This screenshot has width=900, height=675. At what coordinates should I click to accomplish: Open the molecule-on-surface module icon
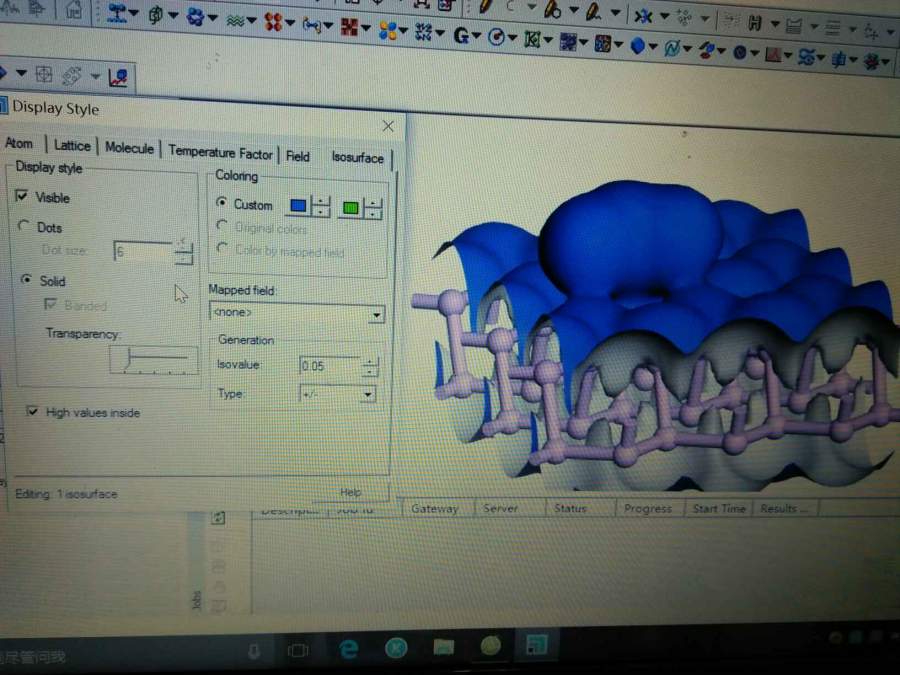coord(117,13)
